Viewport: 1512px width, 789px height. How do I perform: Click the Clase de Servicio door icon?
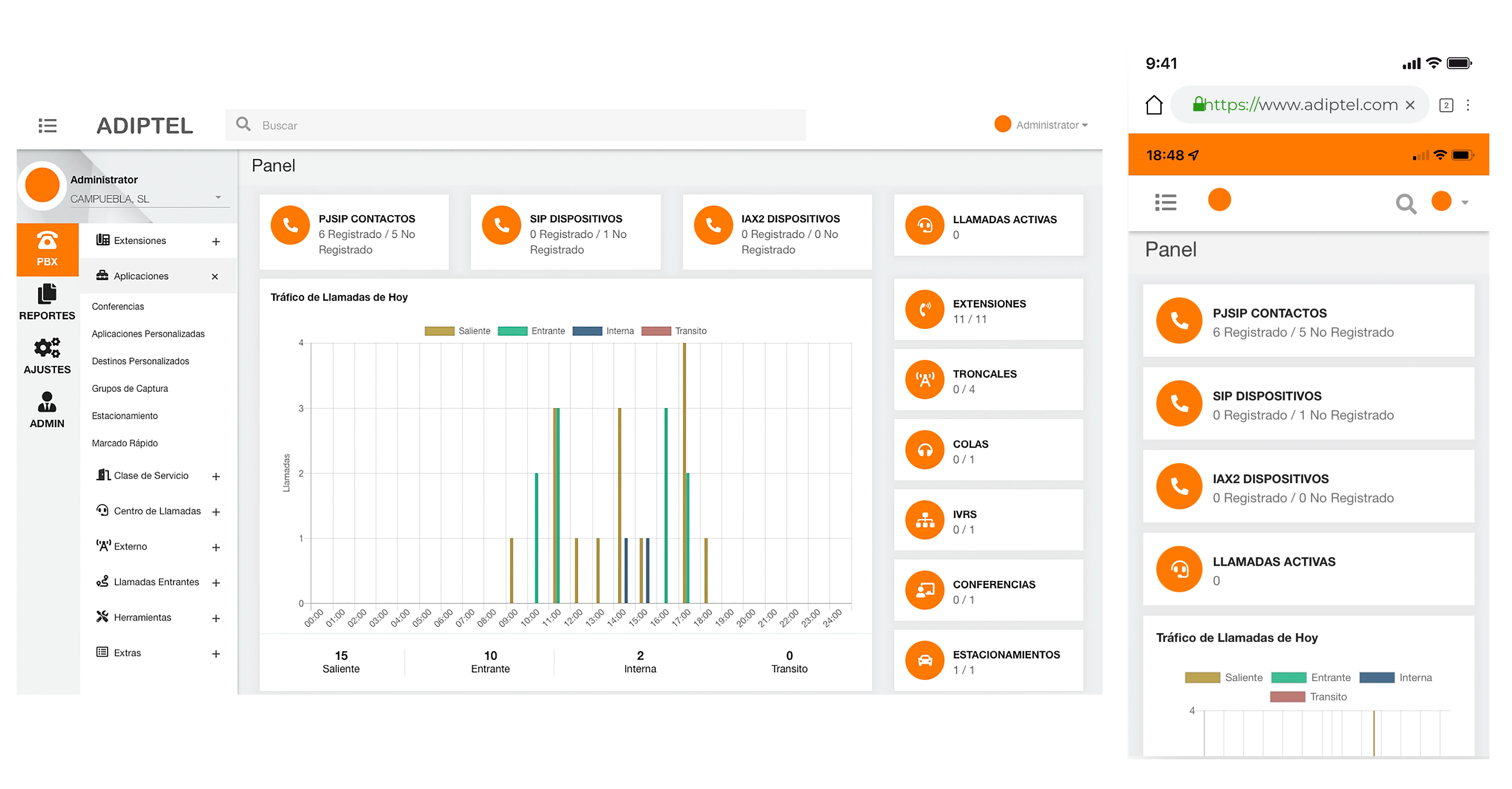tap(103, 474)
